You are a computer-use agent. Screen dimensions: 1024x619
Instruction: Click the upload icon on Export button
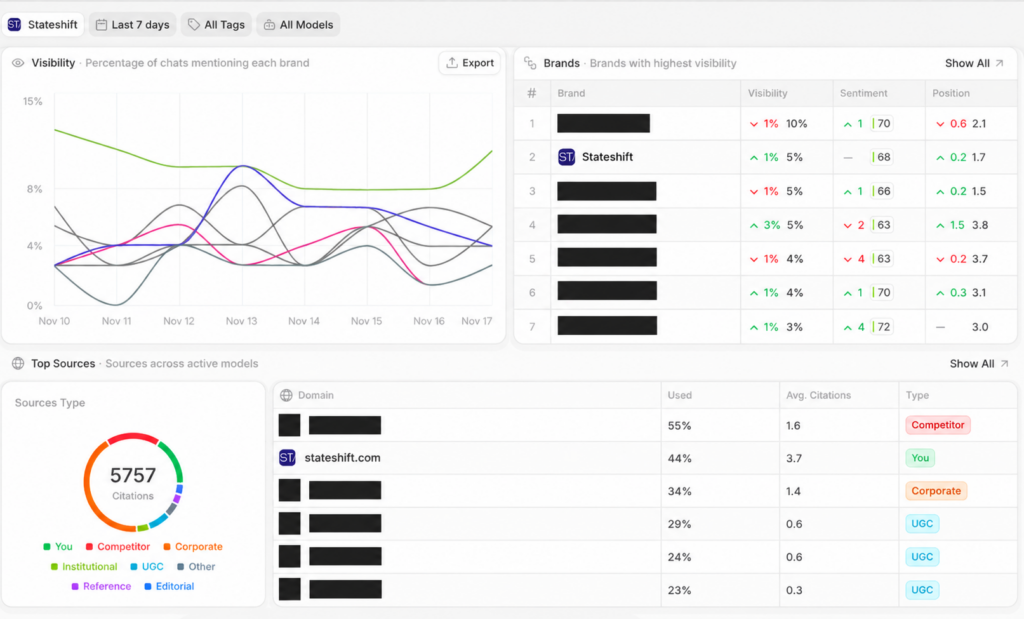coord(451,63)
